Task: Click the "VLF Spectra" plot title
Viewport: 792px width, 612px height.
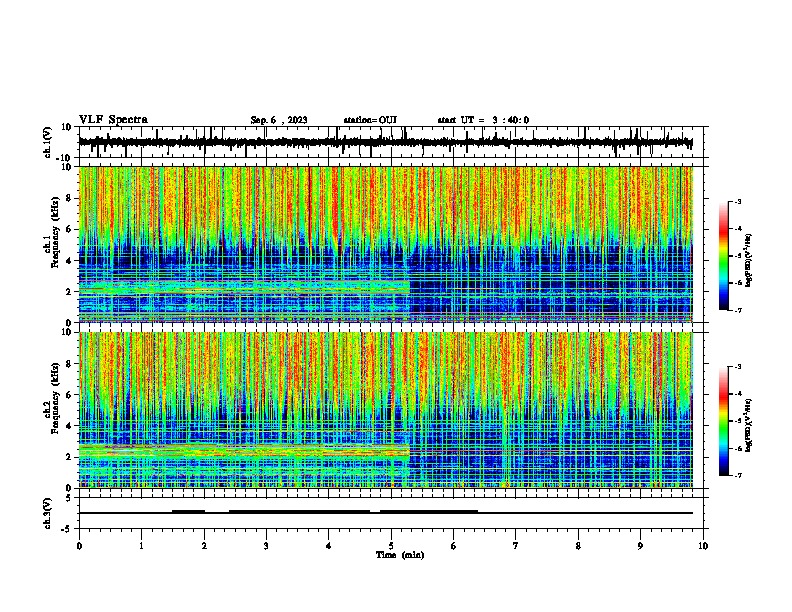Action: pyautogui.click(x=114, y=120)
